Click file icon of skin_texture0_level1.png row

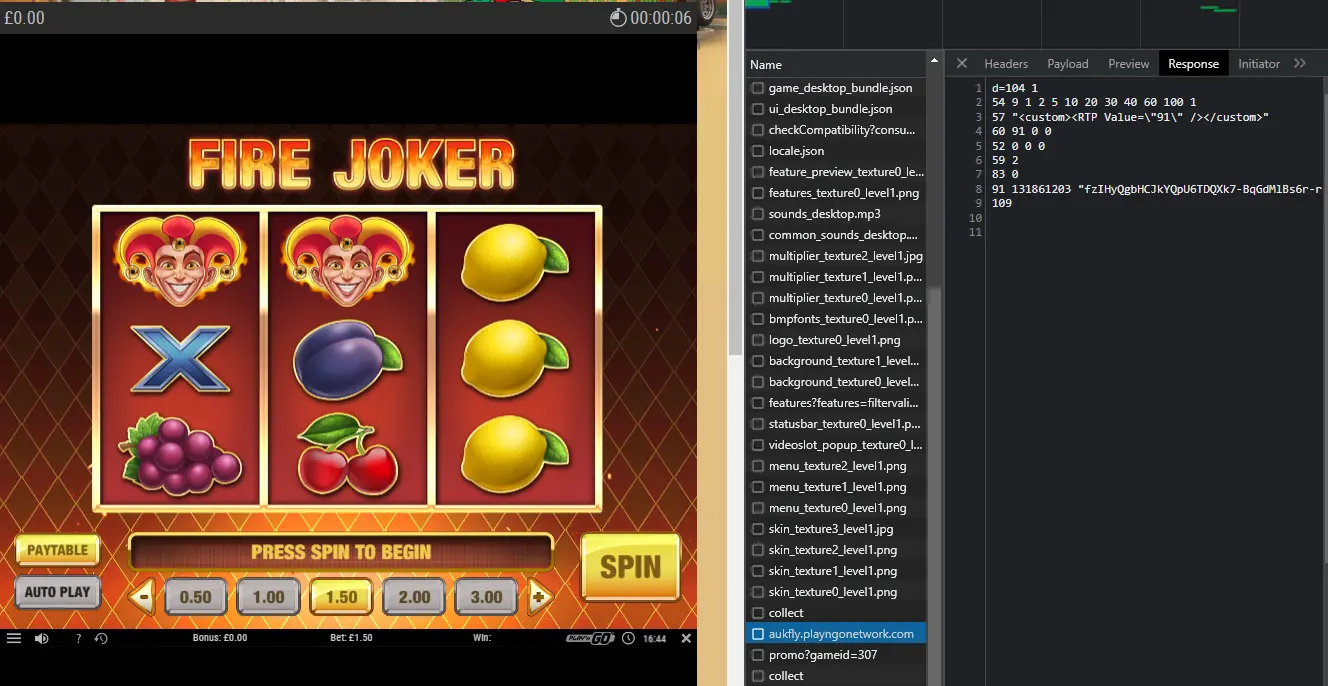tap(758, 592)
